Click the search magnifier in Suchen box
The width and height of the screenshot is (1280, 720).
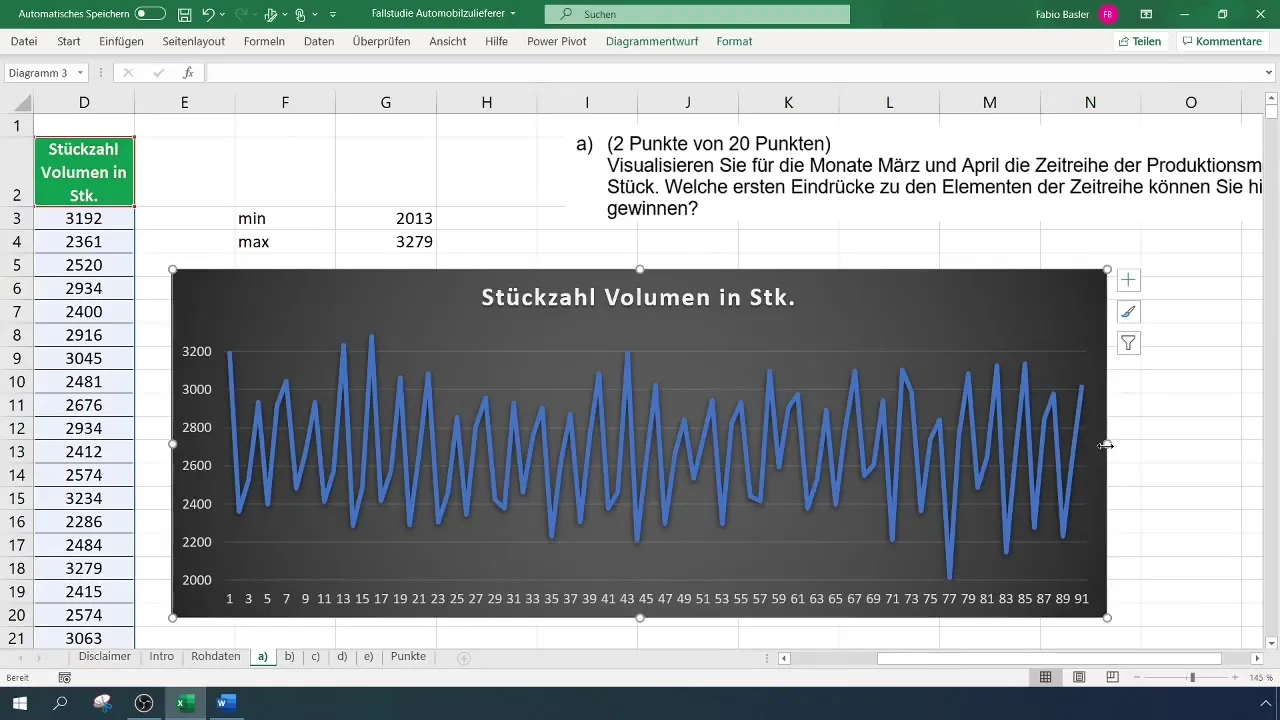point(567,15)
